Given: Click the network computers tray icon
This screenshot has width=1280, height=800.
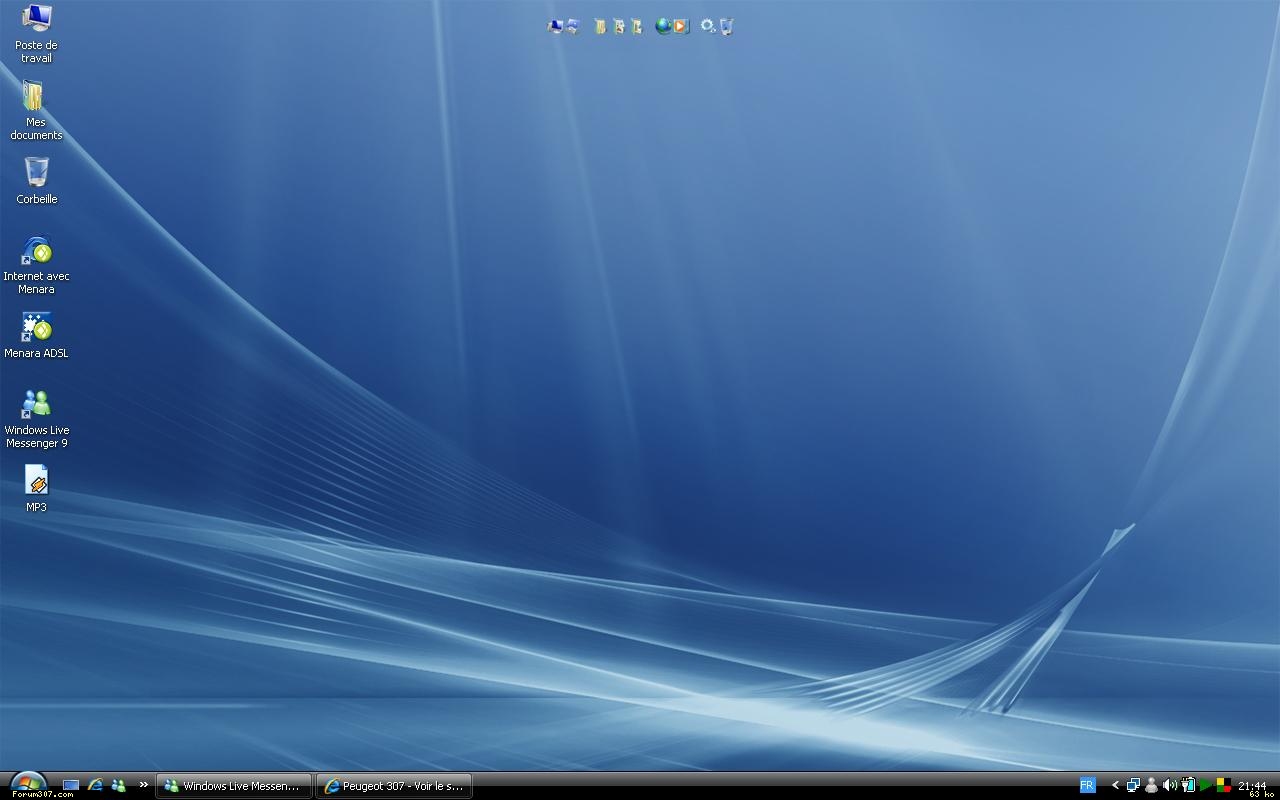Looking at the screenshot, I should pos(1133,785).
